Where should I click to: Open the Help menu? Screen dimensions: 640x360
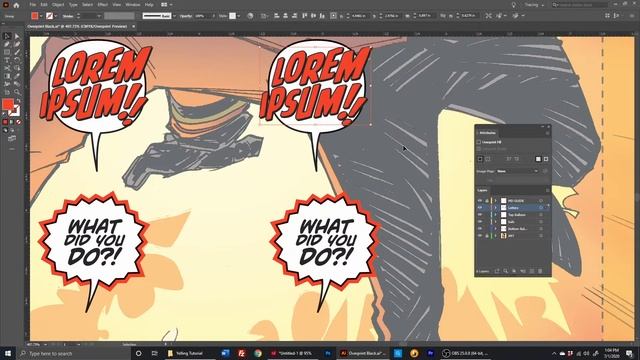tap(149, 5)
